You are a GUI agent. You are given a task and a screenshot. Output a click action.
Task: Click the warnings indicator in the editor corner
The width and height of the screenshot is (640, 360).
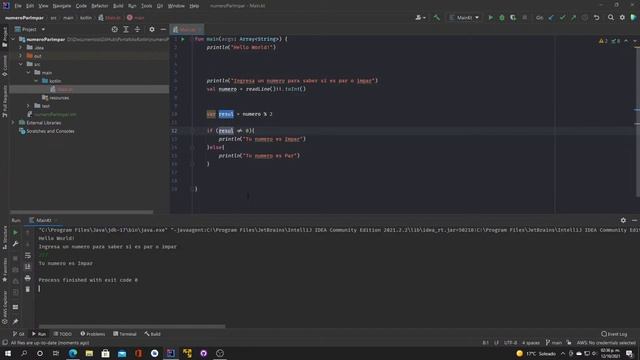tap(603, 41)
